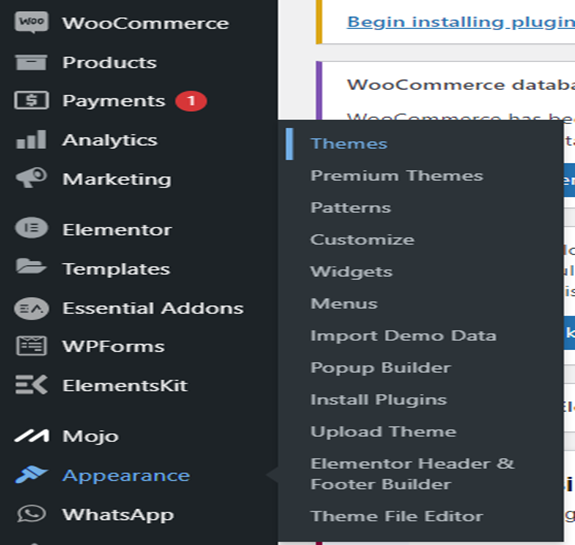
Task: Open the Analytics menu
Action: (x=110, y=140)
